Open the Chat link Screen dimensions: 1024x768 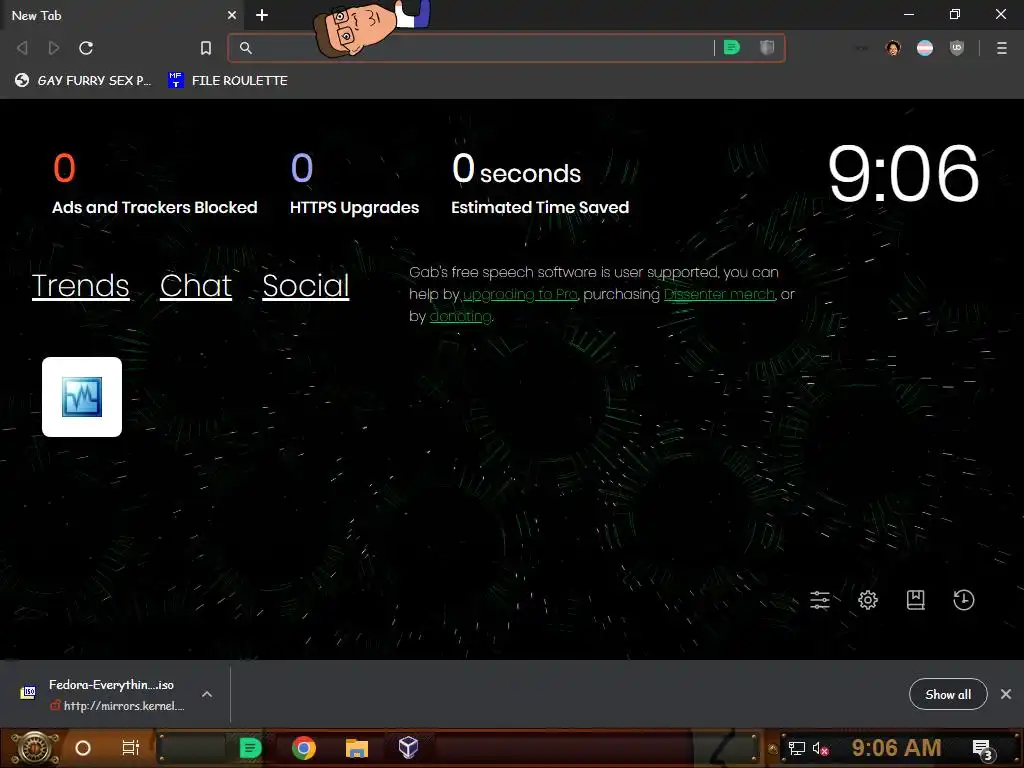(x=196, y=285)
